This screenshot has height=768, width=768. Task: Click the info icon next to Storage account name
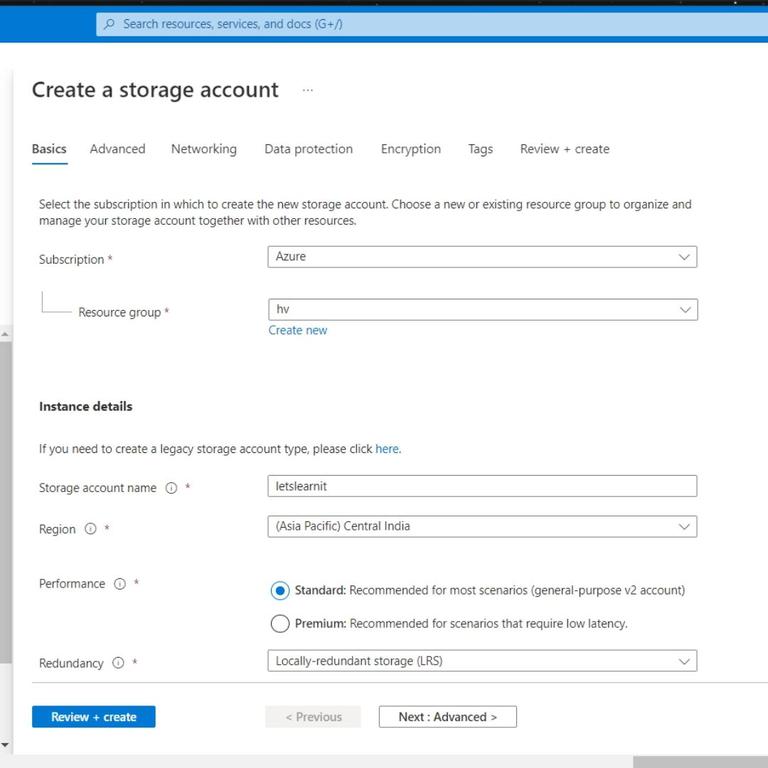click(x=171, y=488)
